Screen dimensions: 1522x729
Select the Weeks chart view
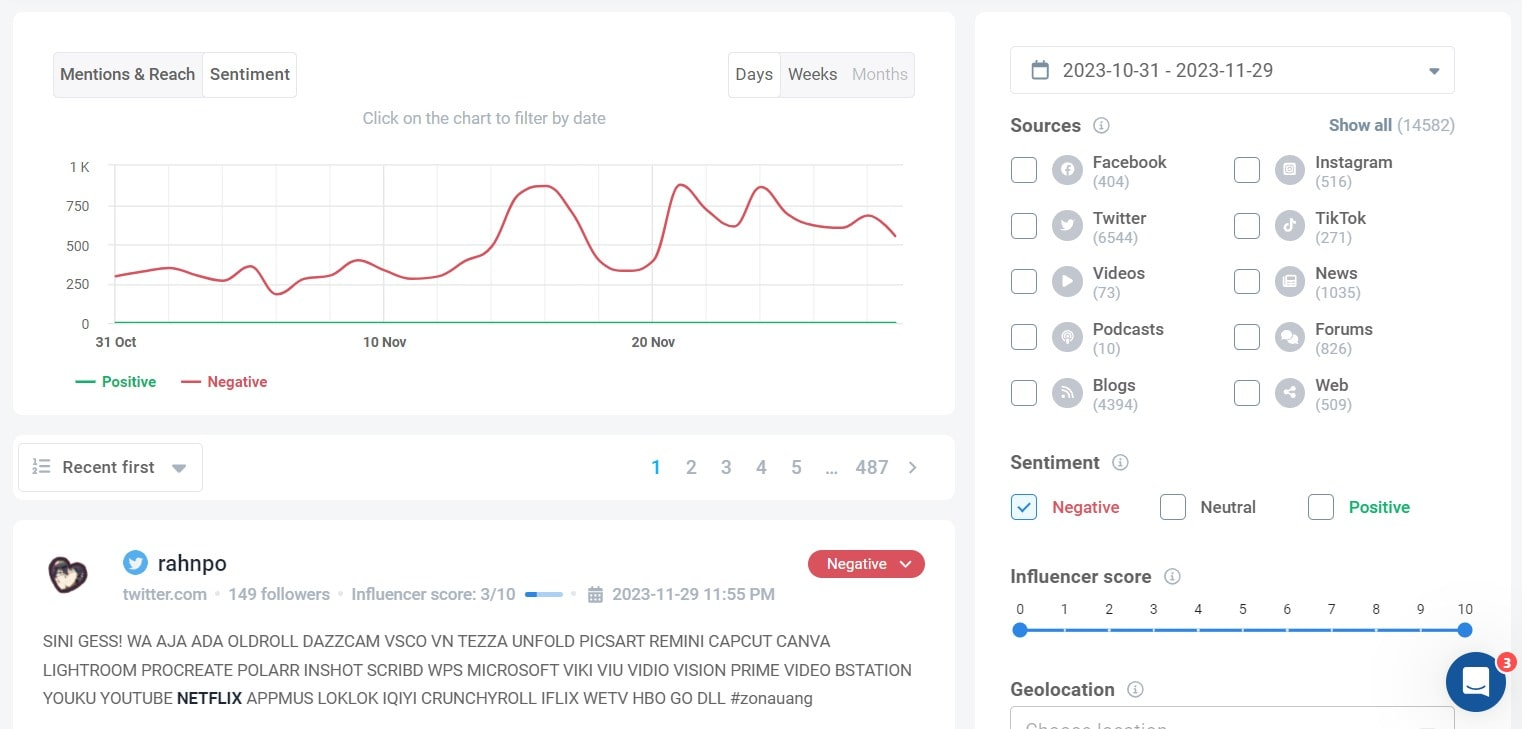812,75
